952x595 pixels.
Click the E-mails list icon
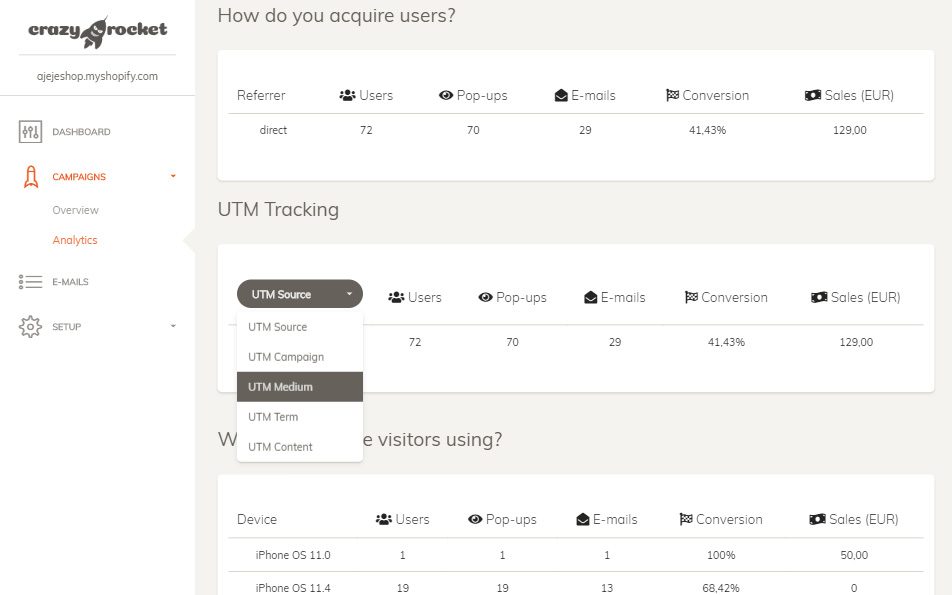click(30, 282)
